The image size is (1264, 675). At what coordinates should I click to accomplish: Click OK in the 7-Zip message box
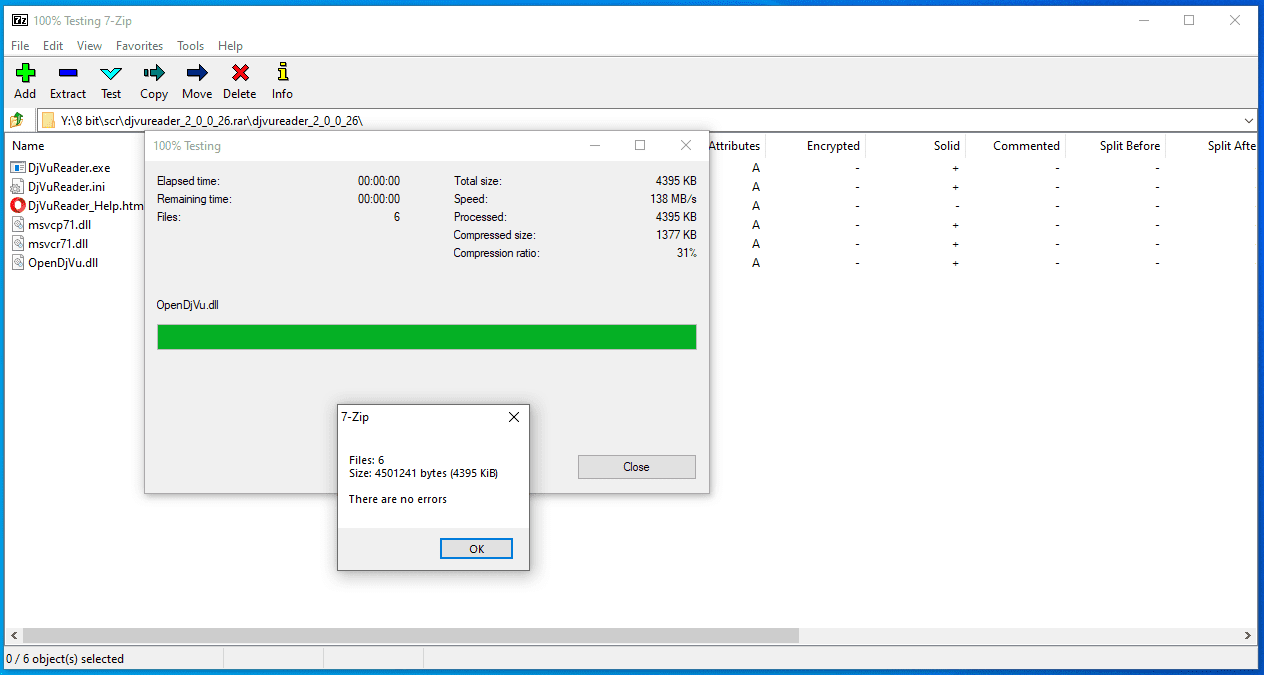476,548
